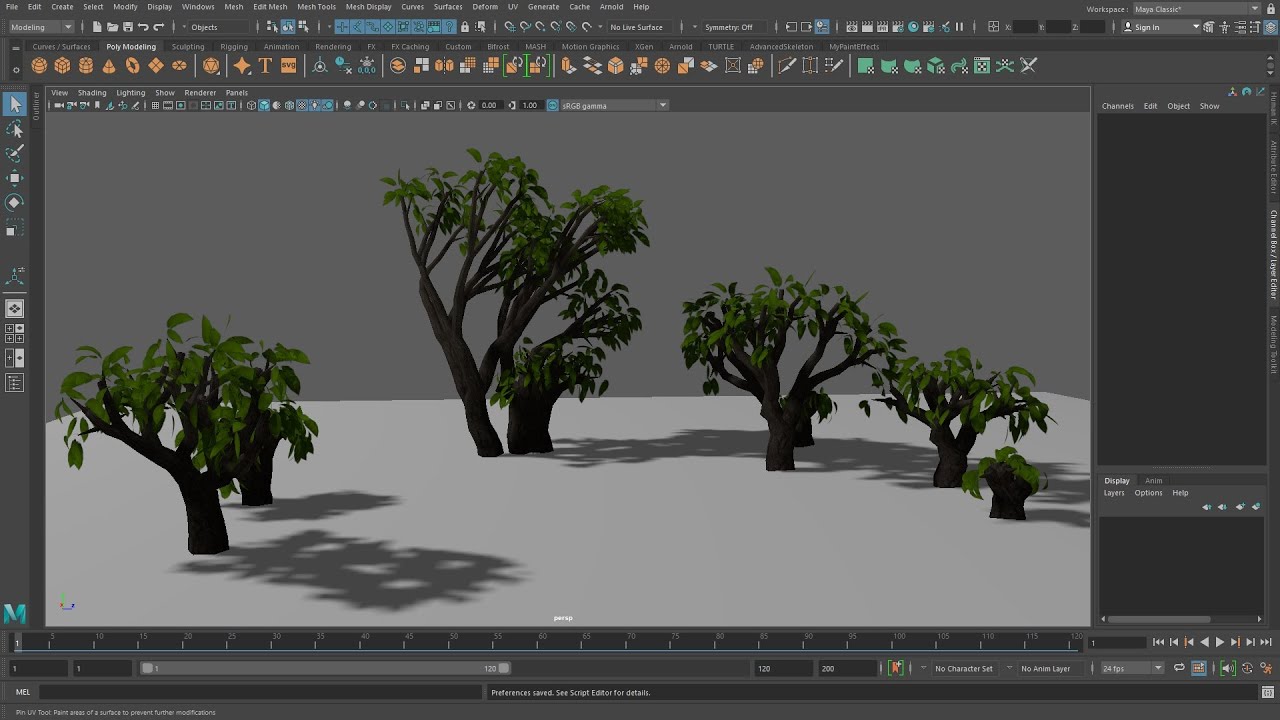The image size is (1280, 720).
Task: Create a polygon cylinder from the shelf
Action: coord(86,66)
